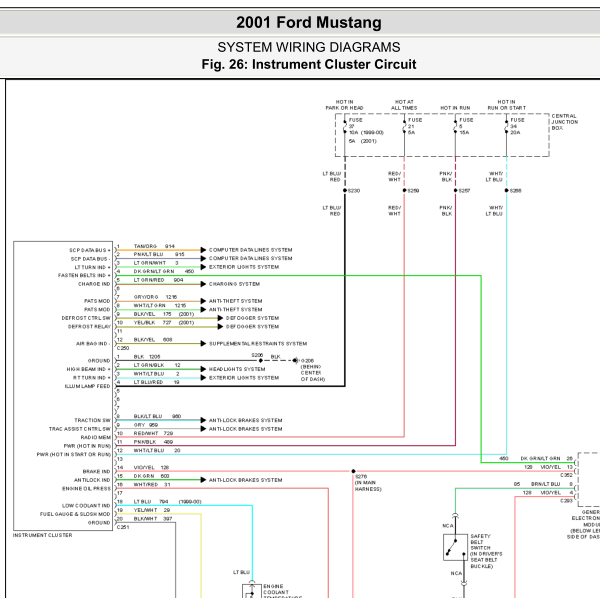This screenshot has width=600, height=598.
Task: Click connector label C250
Action: [x=123, y=348]
